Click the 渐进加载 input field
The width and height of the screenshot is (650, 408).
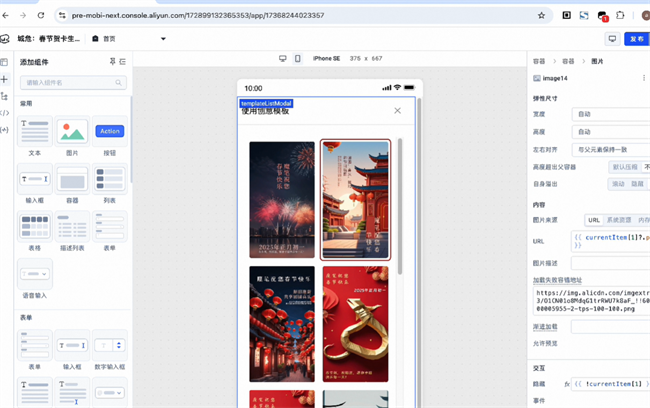click(x=611, y=327)
